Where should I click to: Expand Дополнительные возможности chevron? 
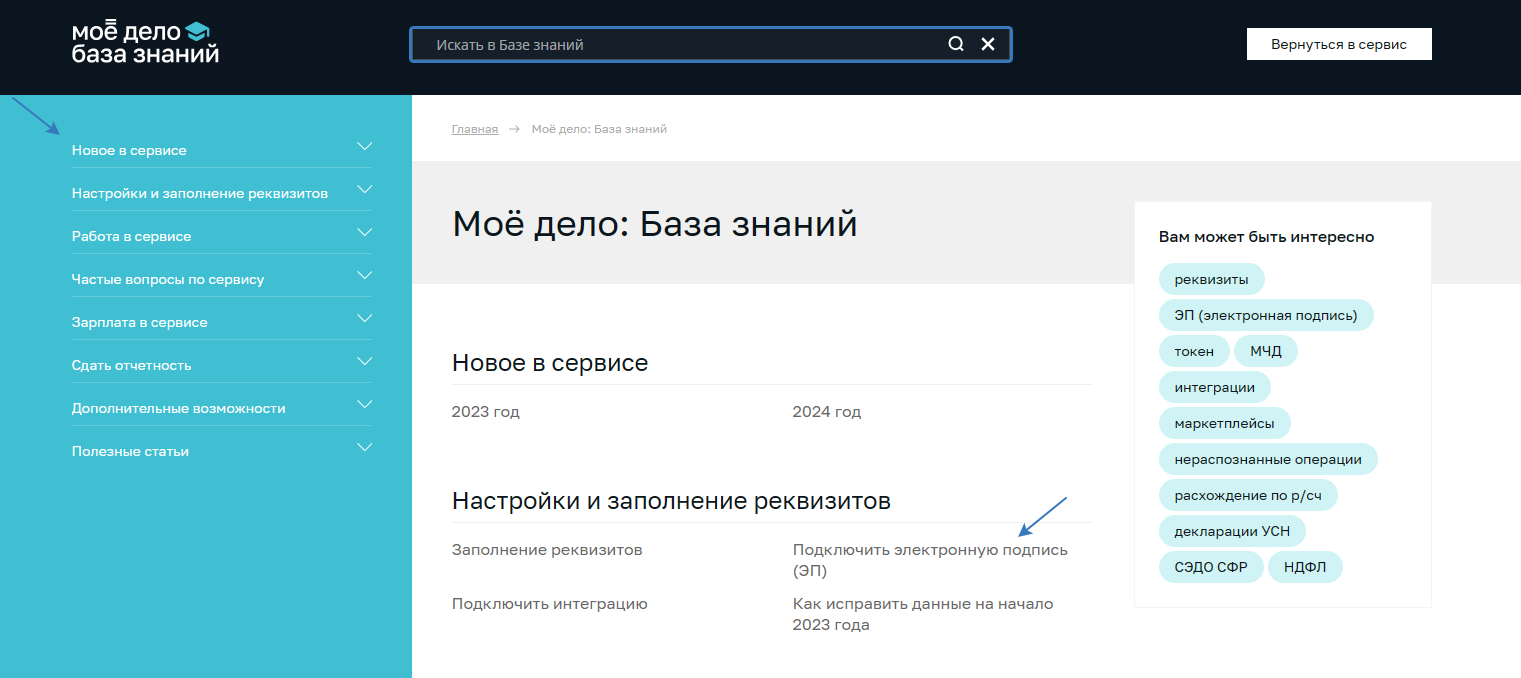(364, 404)
